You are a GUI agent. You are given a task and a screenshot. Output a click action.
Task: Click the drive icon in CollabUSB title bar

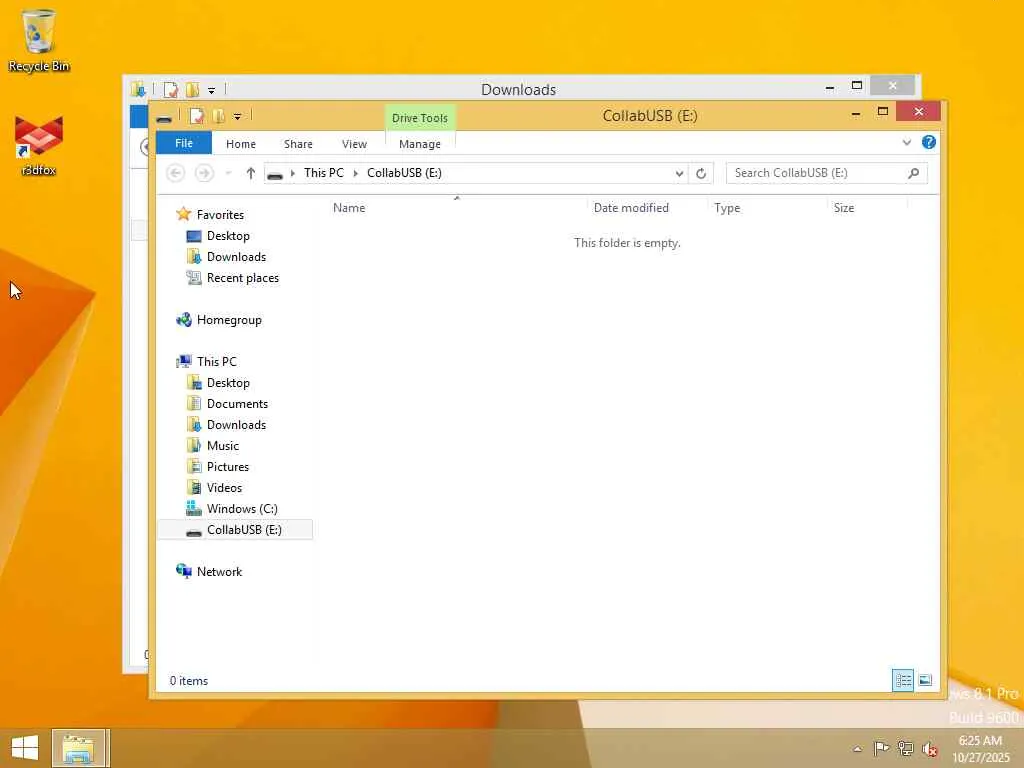pyautogui.click(x=164, y=118)
